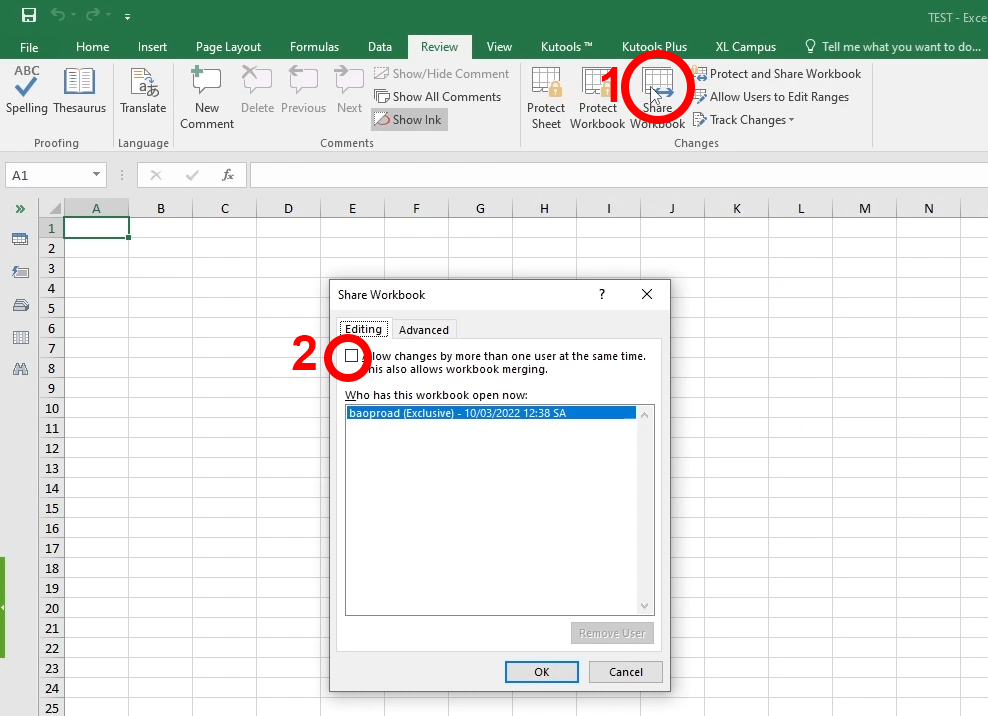Insert a New Comment

(206, 95)
